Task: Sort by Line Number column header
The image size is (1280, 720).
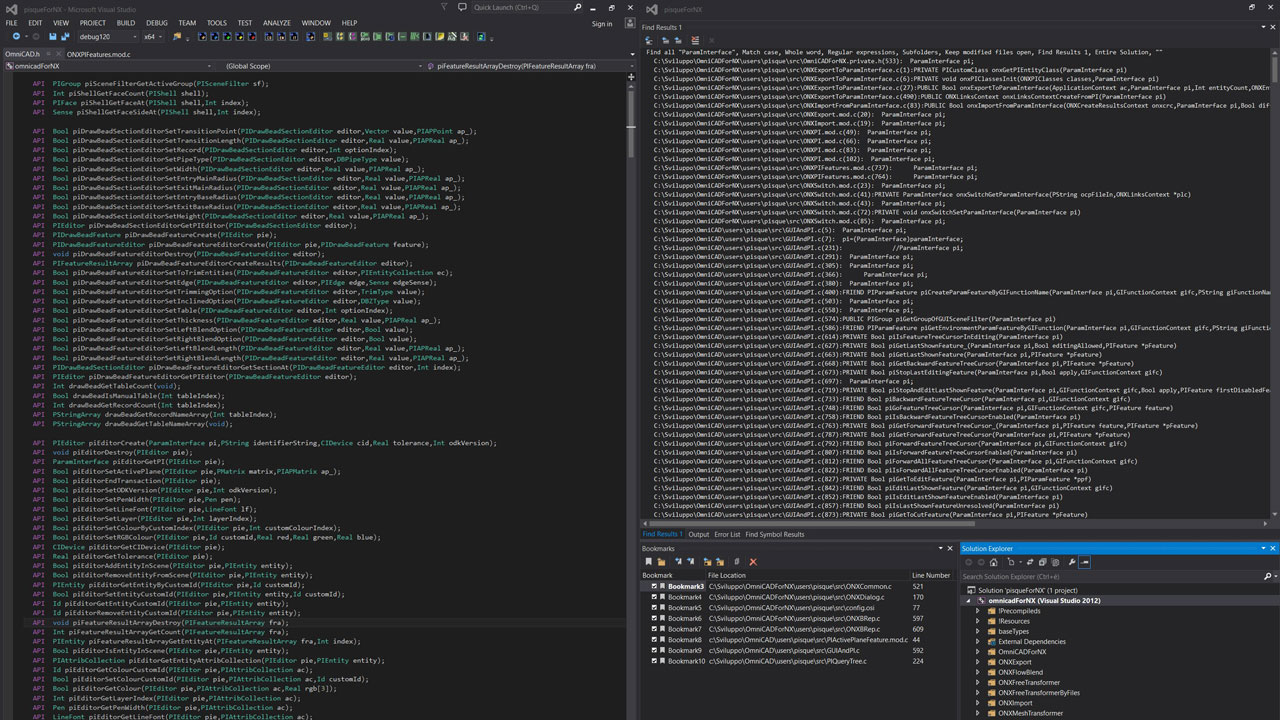Action: click(931, 575)
